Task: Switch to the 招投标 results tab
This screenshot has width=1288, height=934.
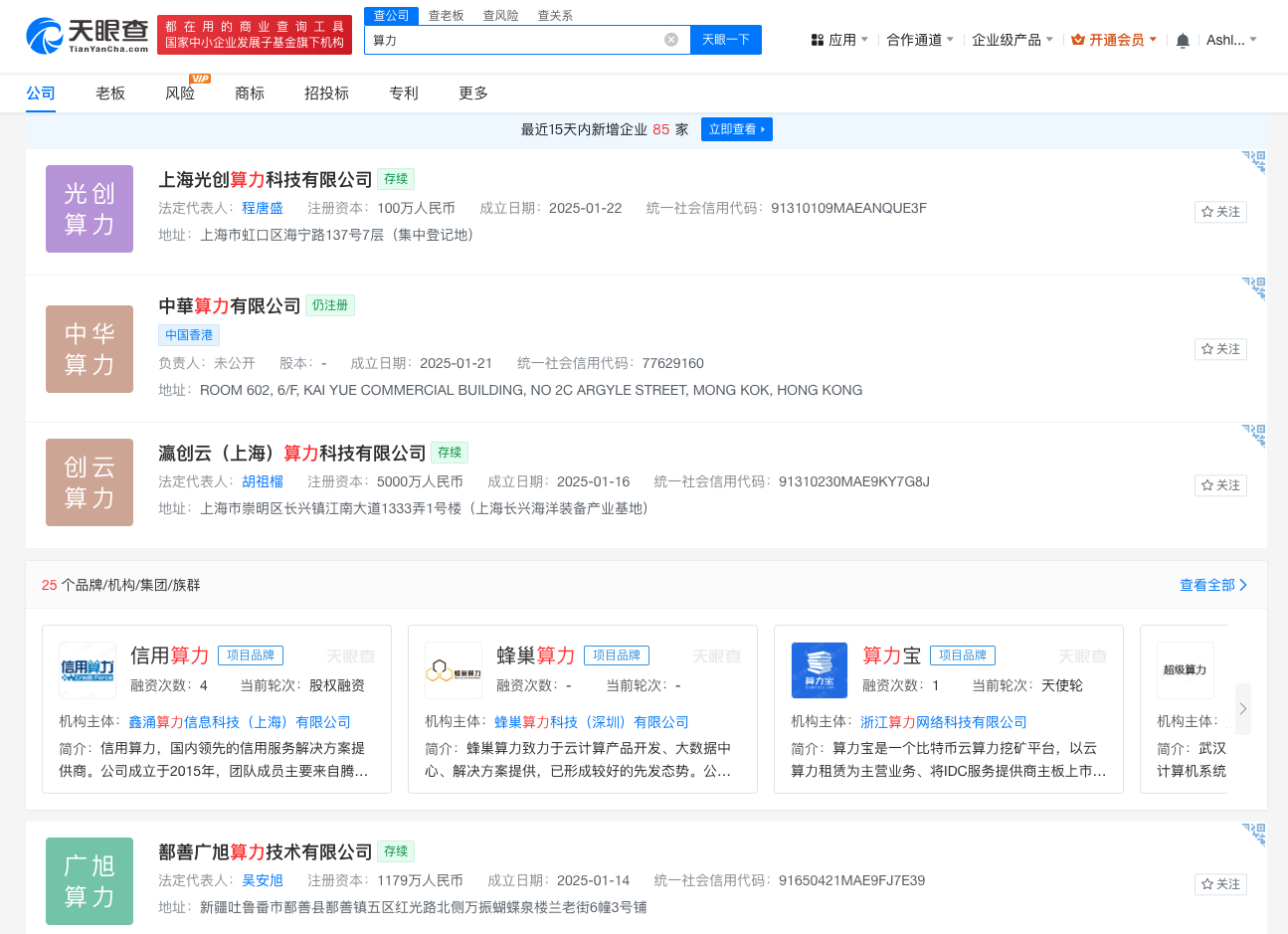Action: (x=326, y=93)
